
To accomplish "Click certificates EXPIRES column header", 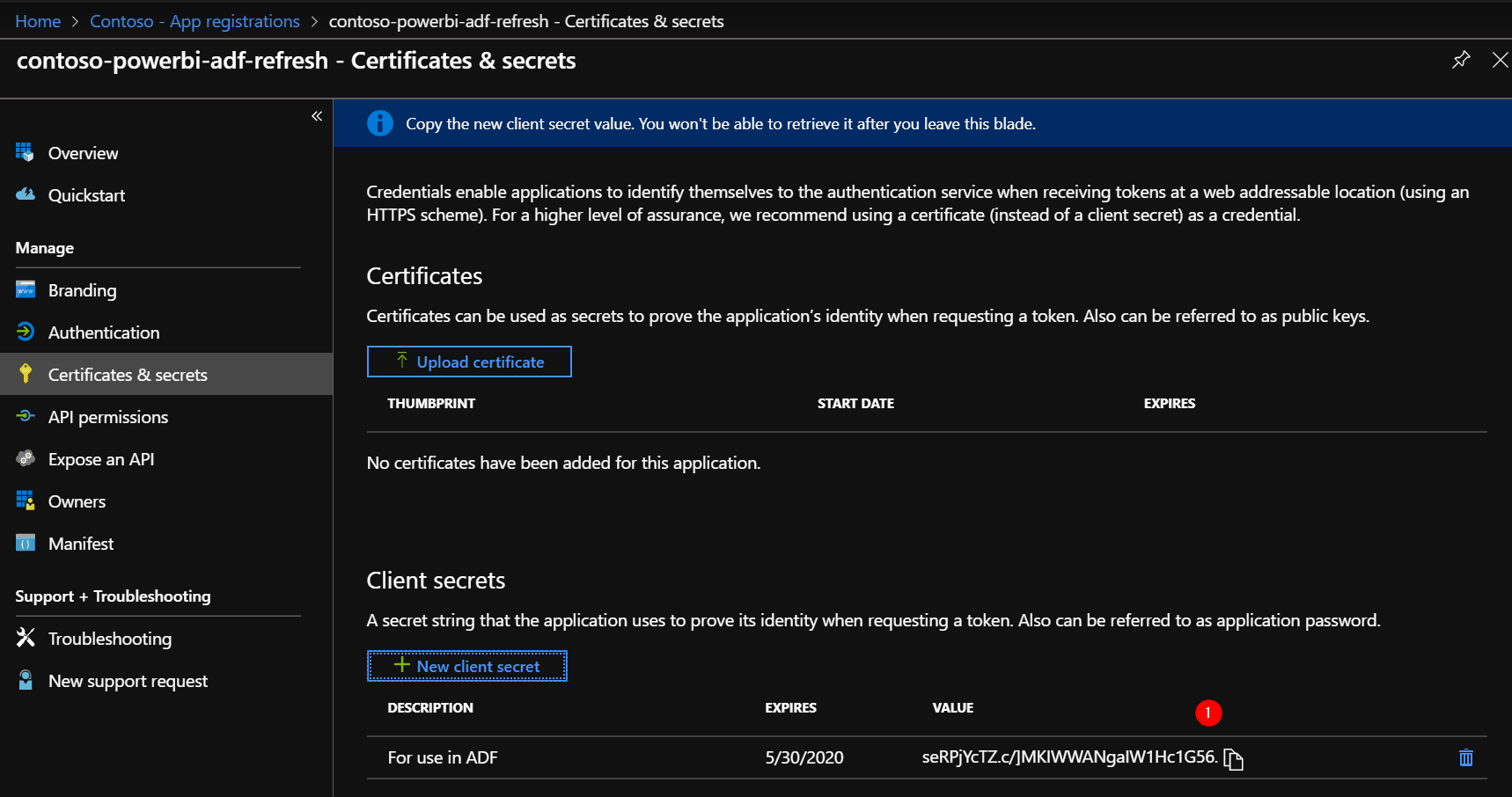I will [x=1170, y=403].
